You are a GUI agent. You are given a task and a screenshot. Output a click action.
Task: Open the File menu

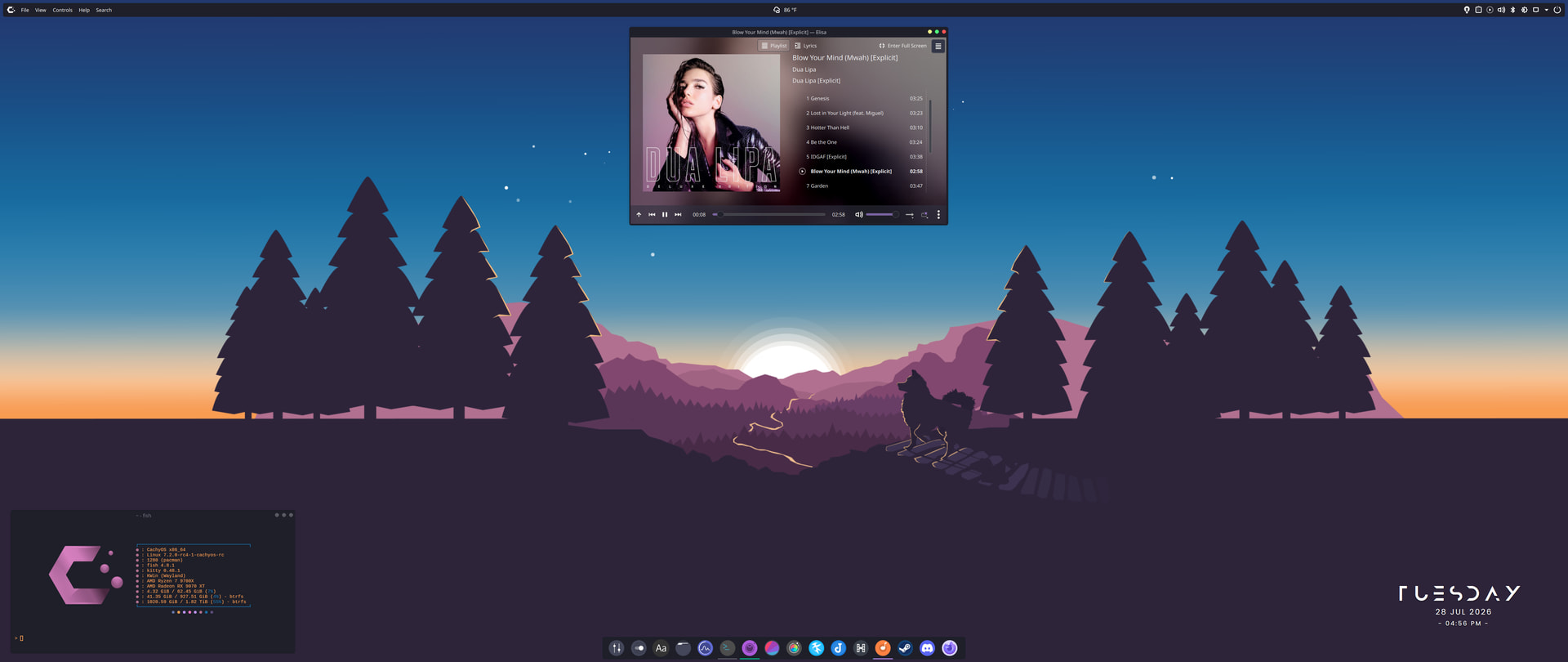point(25,10)
